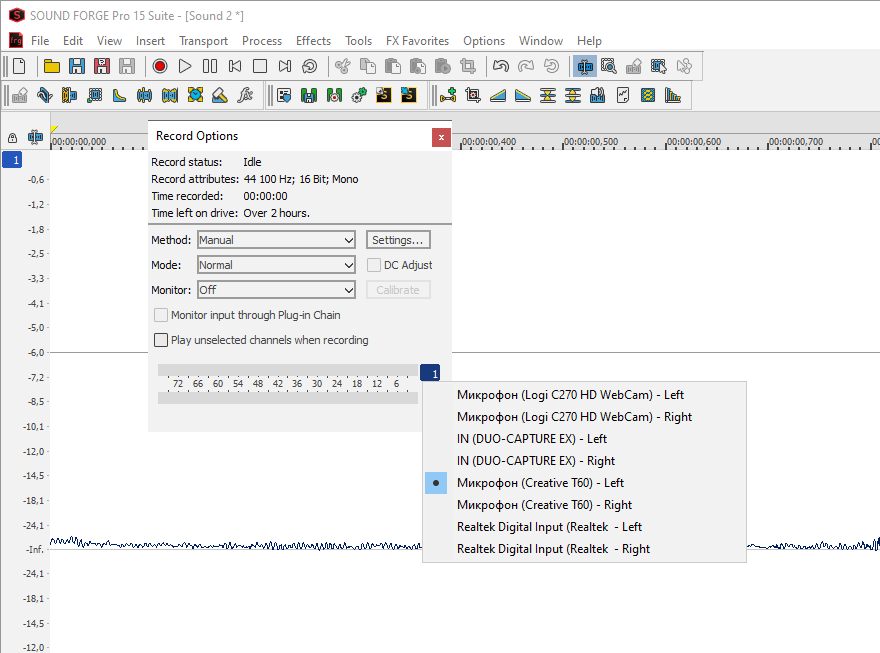Viewport: 880px width, 653px height.
Task: Click the Fade In ramp icon
Action: (498, 95)
